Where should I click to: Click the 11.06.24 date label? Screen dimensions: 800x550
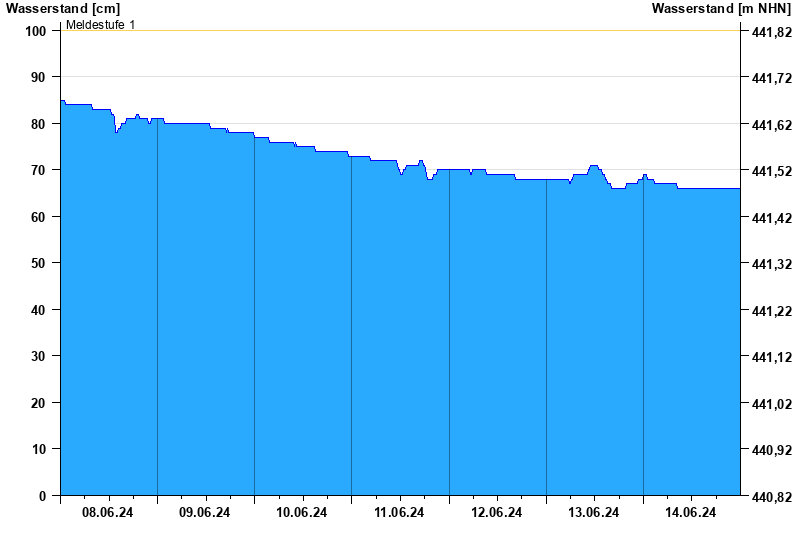tap(399, 512)
